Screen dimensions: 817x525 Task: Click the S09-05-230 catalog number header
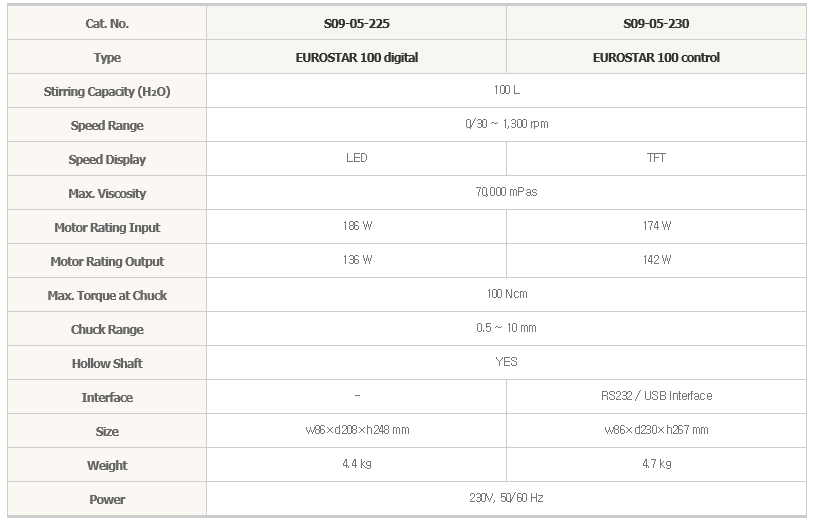pyautogui.click(x=656, y=23)
